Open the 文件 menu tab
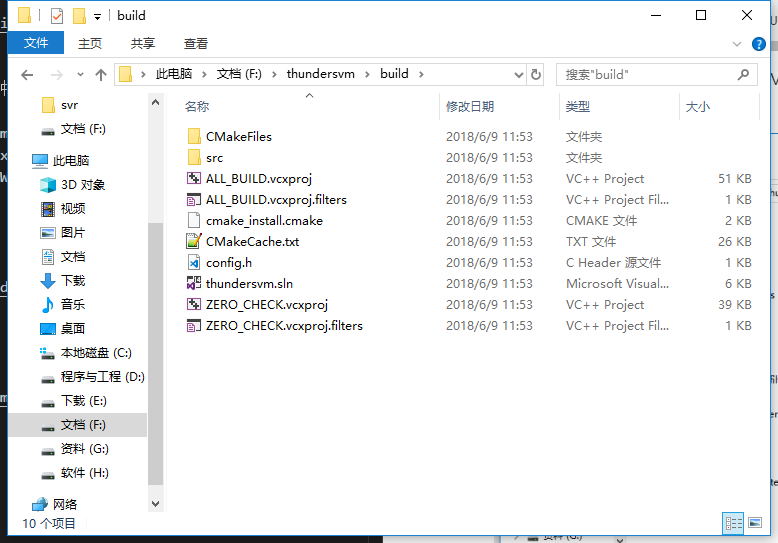This screenshot has width=778, height=543. pos(36,44)
